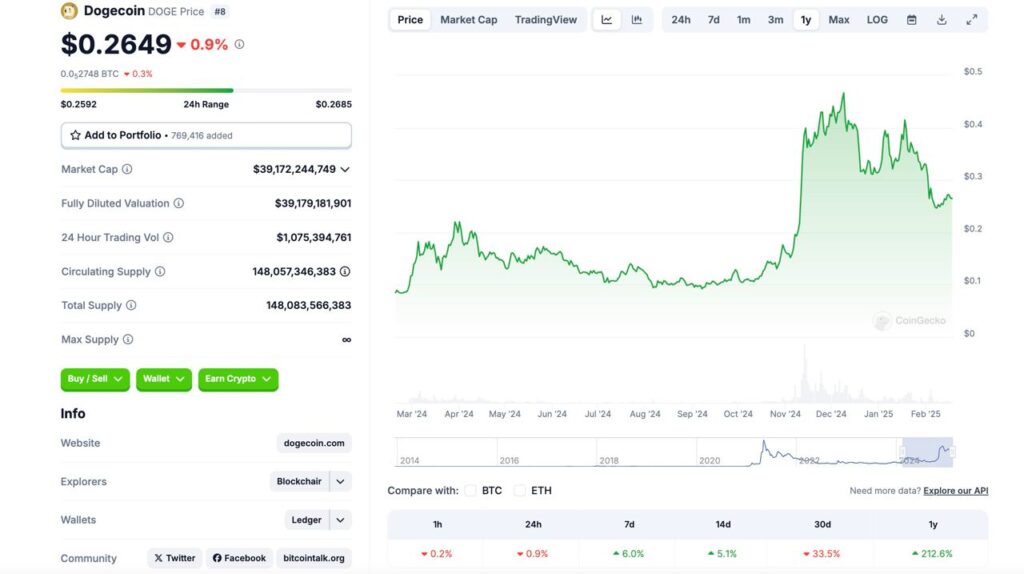Screen dimensions: 1024x574
Task: Show Fully Diluted Valuation info icon
Action: coord(178,203)
